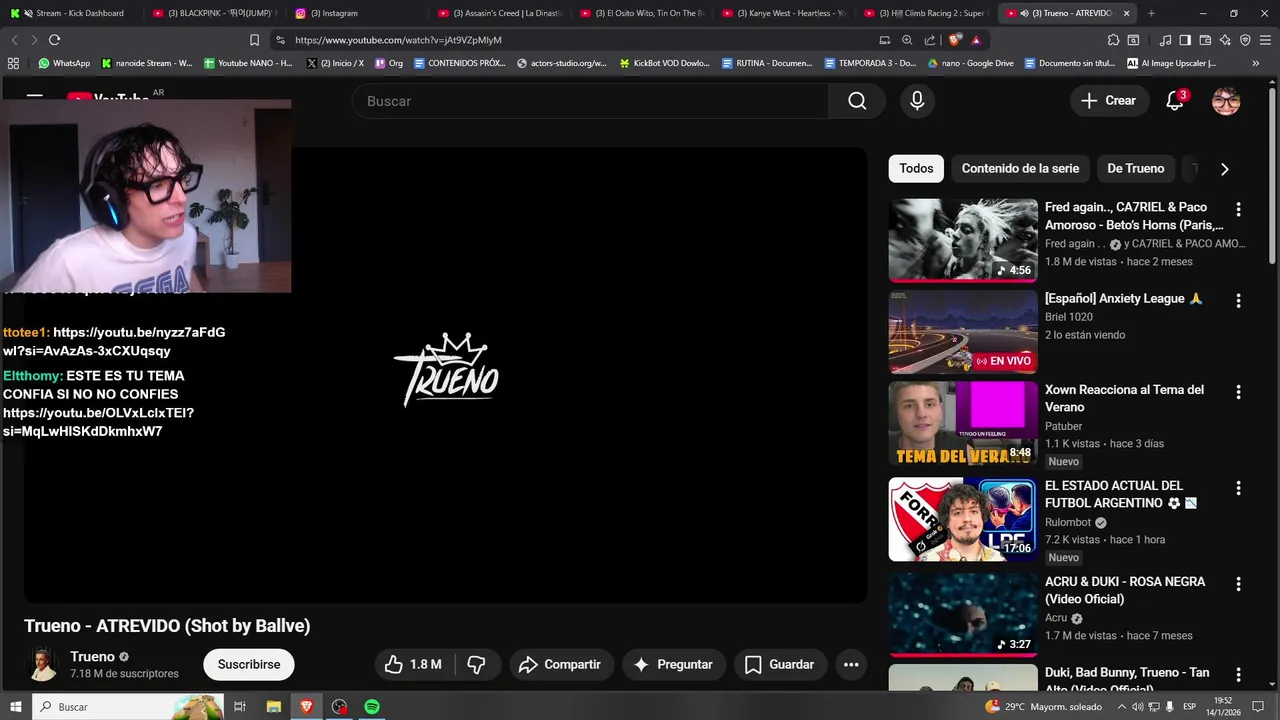Open media control music note icon
Screen dimensions: 1280x720
point(1165,40)
